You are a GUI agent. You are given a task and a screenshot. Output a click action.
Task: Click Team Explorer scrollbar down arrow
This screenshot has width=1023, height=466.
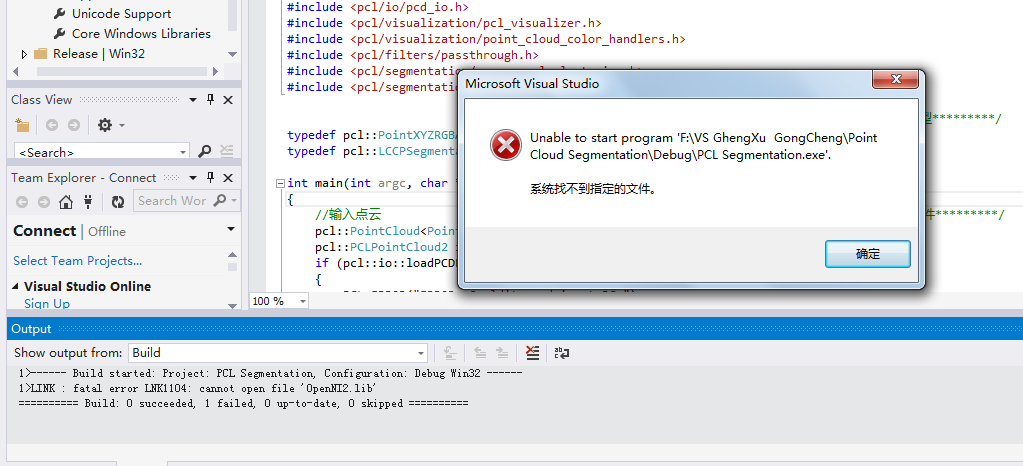232,305
